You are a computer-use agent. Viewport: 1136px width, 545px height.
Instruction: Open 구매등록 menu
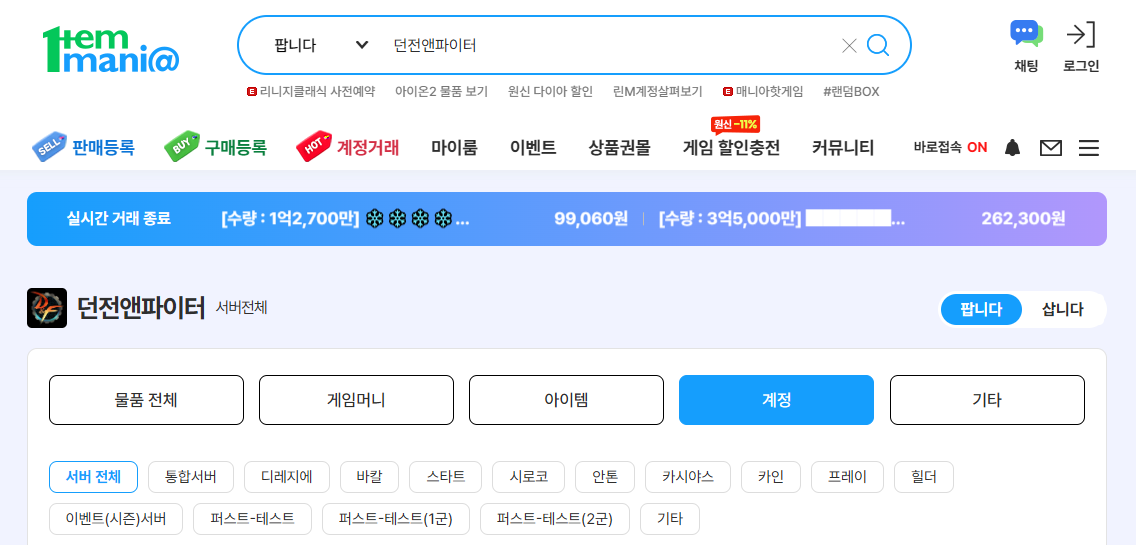pos(235,148)
